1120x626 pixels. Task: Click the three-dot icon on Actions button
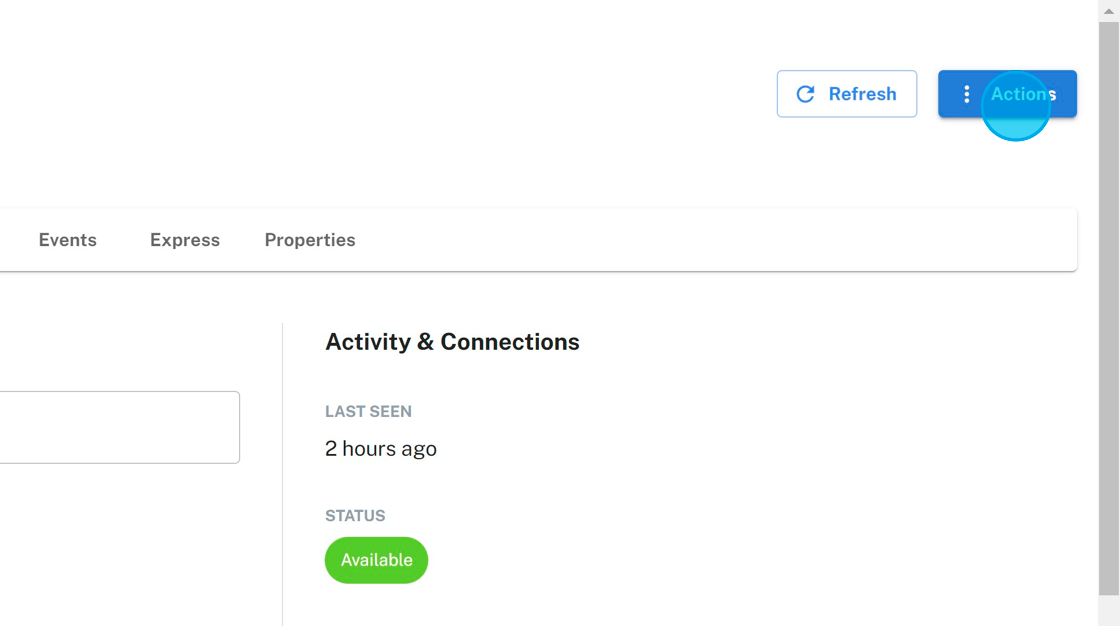click(x=966, y=94)
